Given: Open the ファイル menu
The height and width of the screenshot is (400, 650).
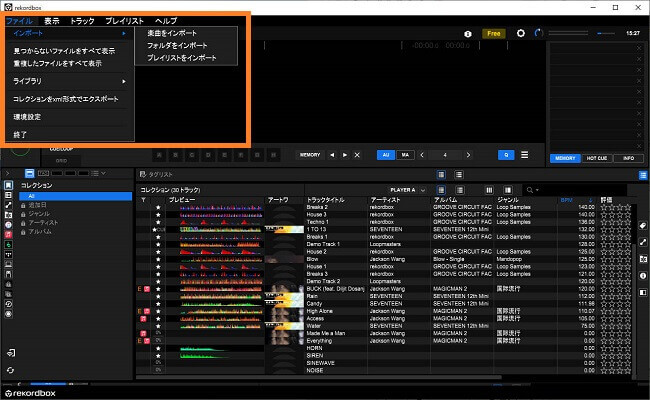Looking at the screenshot, I should [x=19, y=21].
